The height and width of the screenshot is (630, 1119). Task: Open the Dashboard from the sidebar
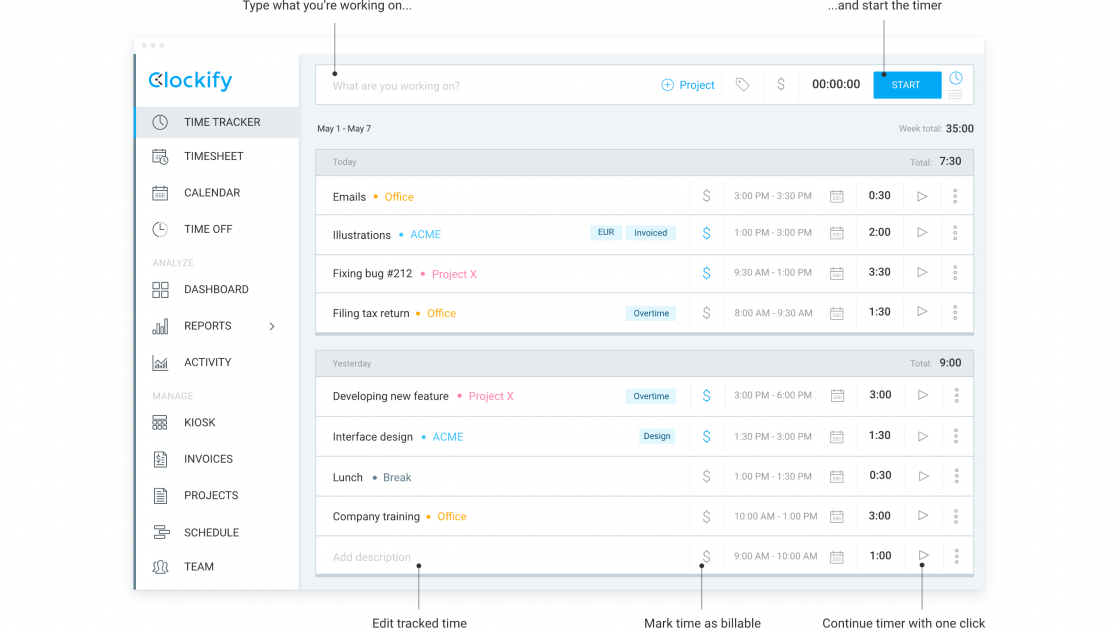(x=216, y=289)
